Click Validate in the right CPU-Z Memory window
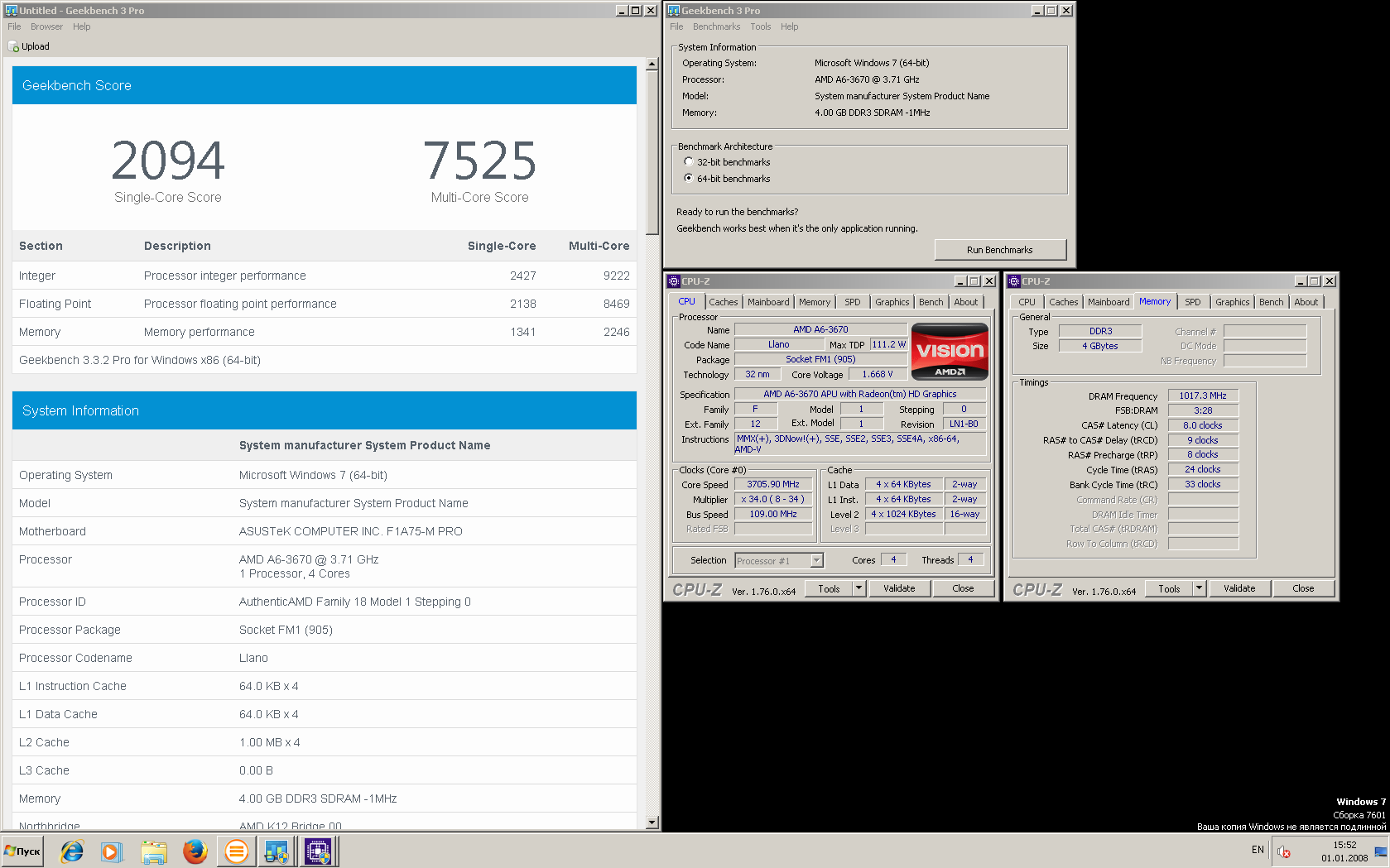This screenshot has height=868, width=1390. coord(1239,588)
